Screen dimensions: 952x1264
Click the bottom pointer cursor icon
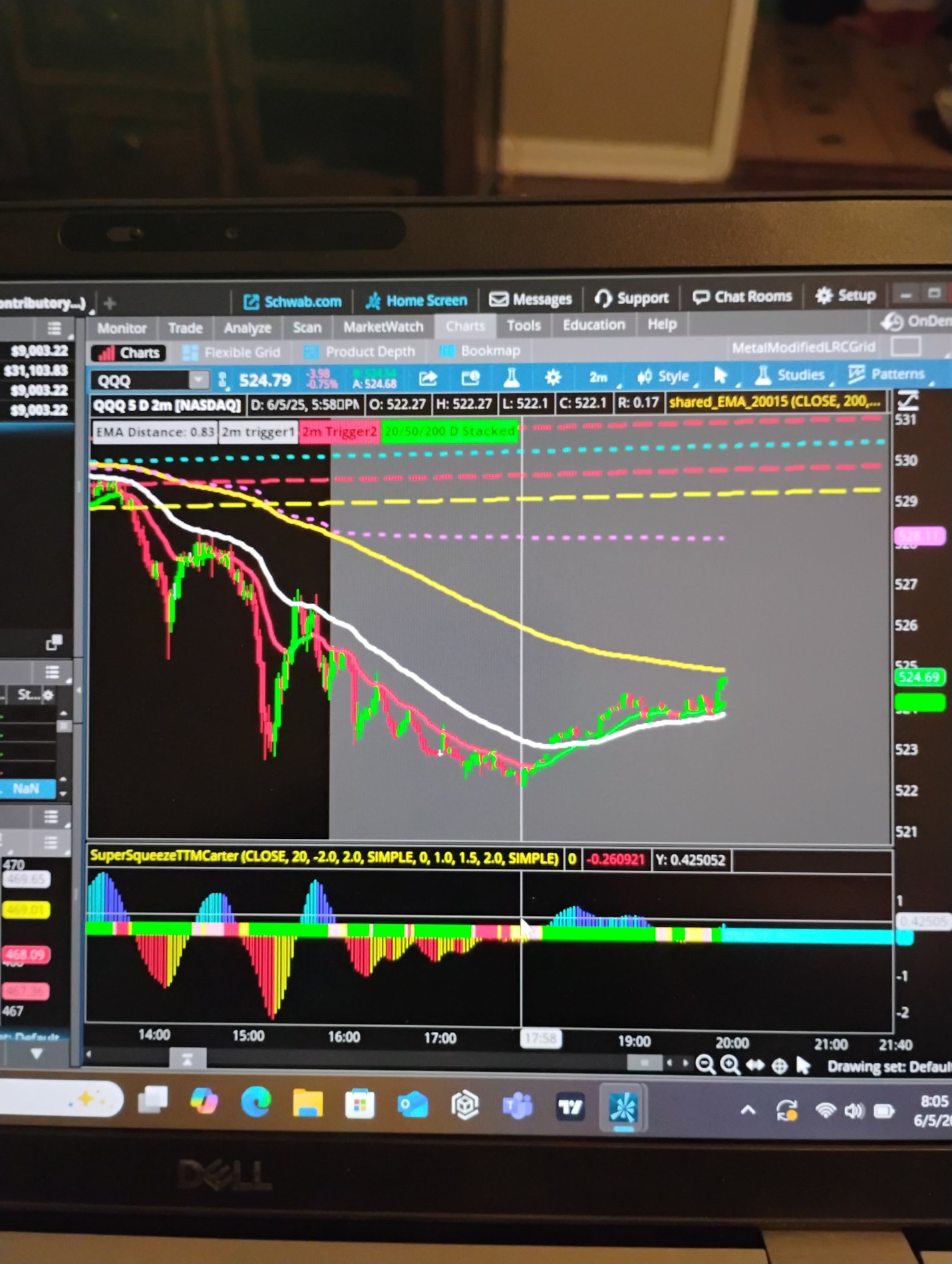click(803, 1066)
